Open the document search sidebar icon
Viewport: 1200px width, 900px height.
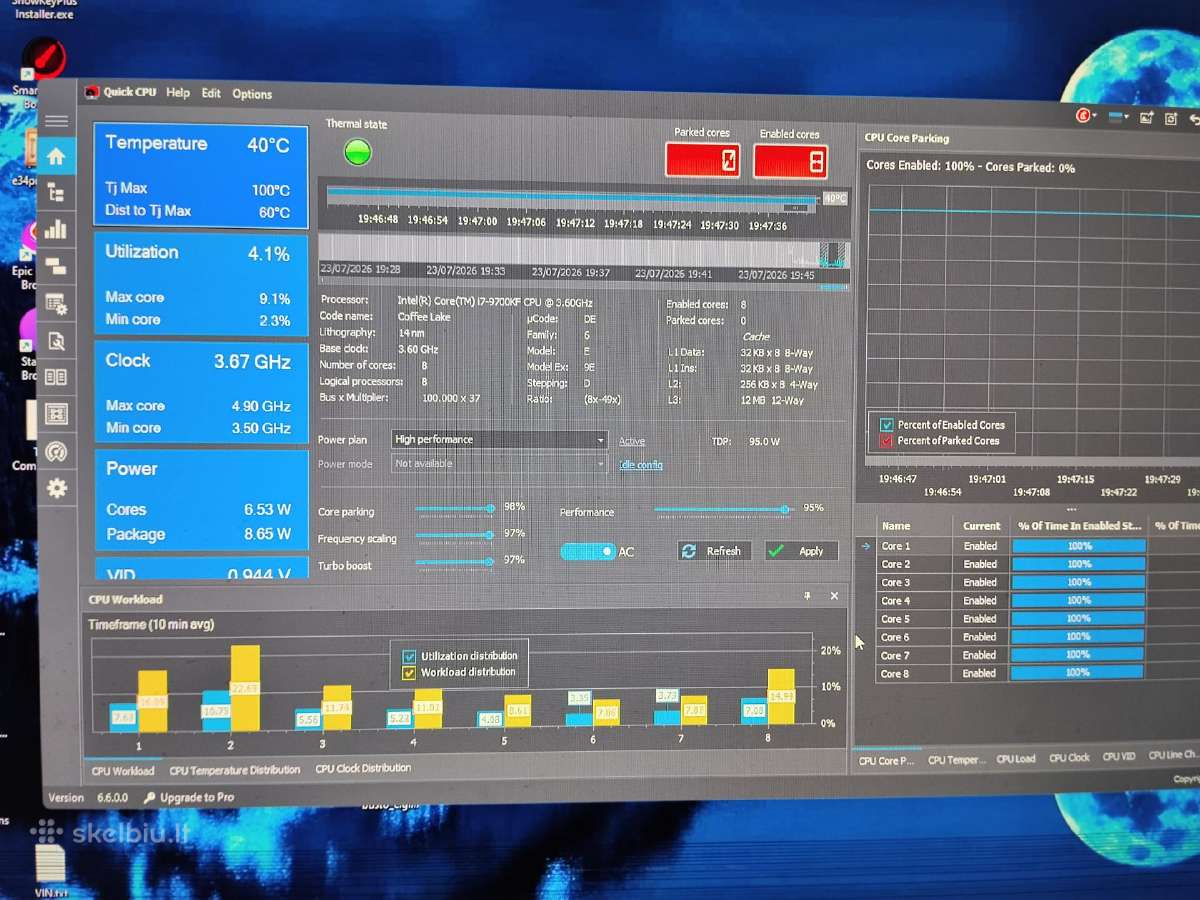click(56, 340)
